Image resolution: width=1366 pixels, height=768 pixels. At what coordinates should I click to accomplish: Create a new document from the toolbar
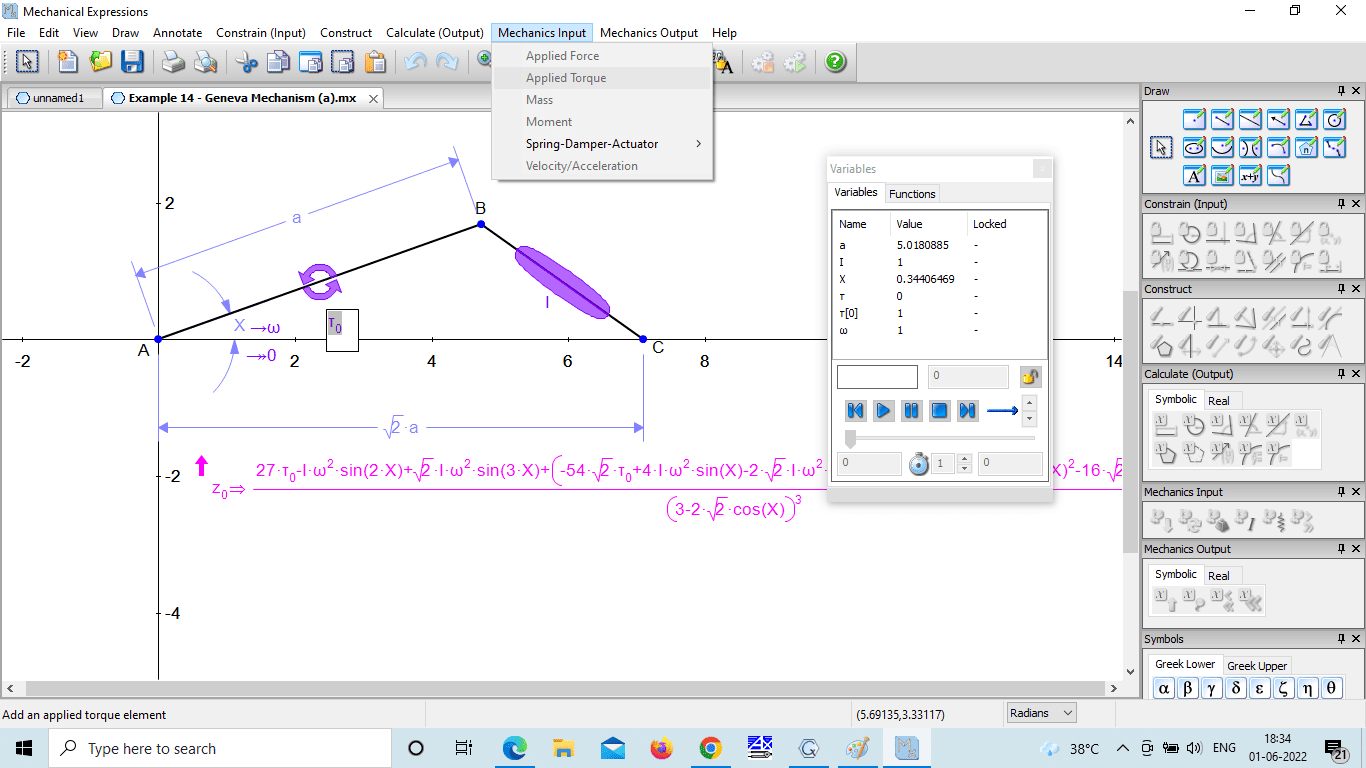pyautogui.click(x=67, y=62)
